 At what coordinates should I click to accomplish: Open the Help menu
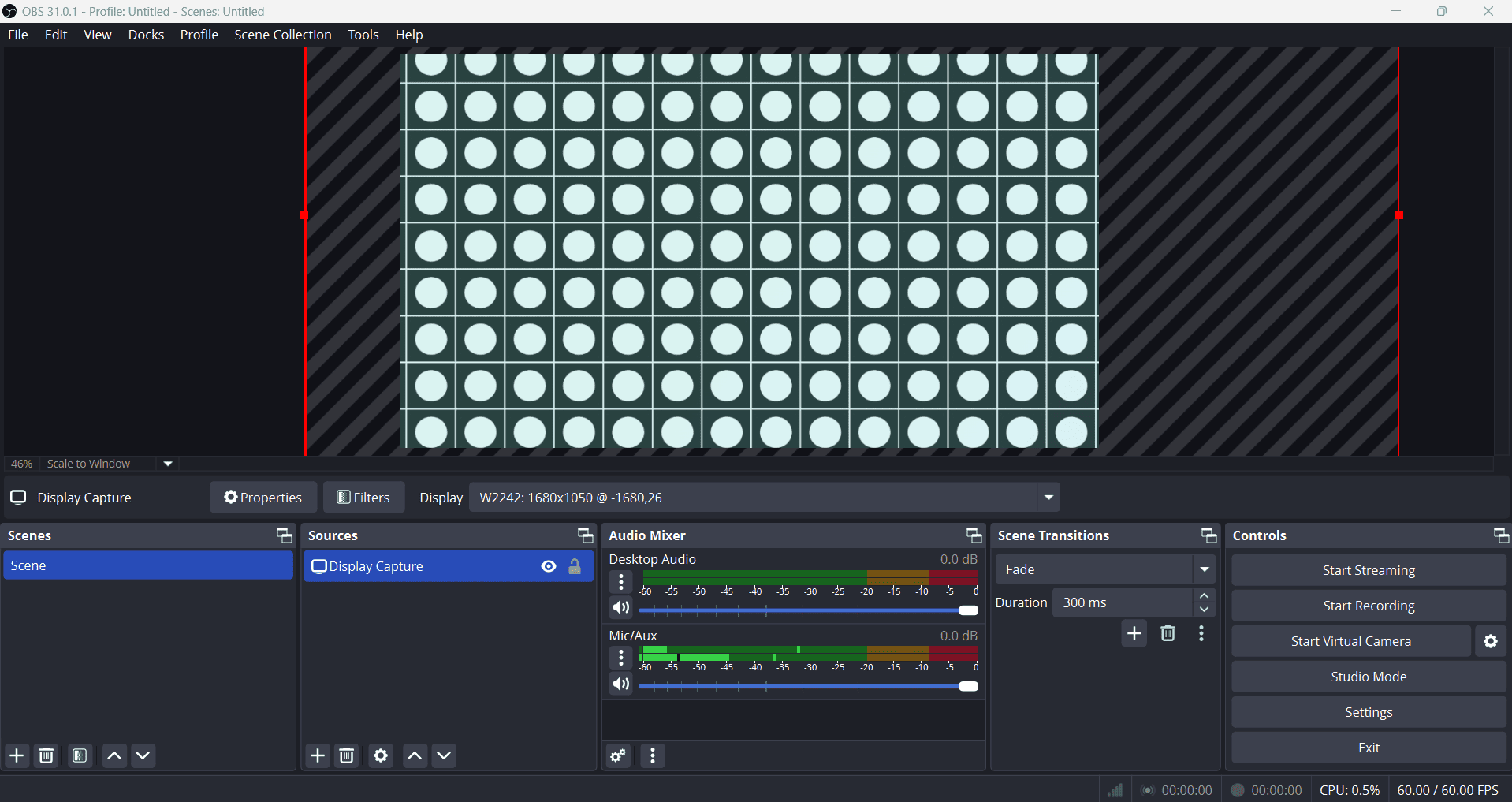click(x=409, y=35)
